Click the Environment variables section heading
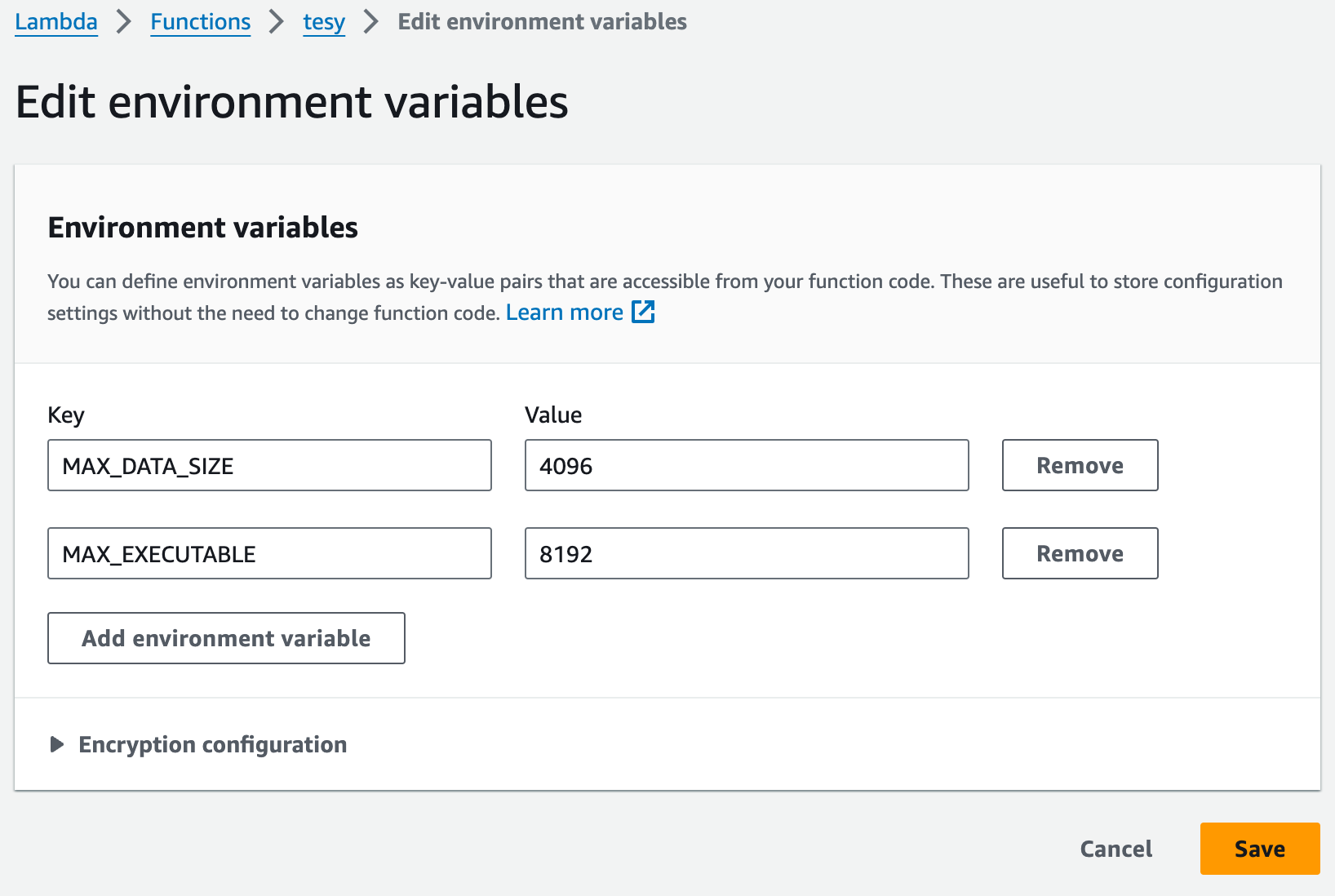This screenshot has width=1335, height=896. coord(202,227)
